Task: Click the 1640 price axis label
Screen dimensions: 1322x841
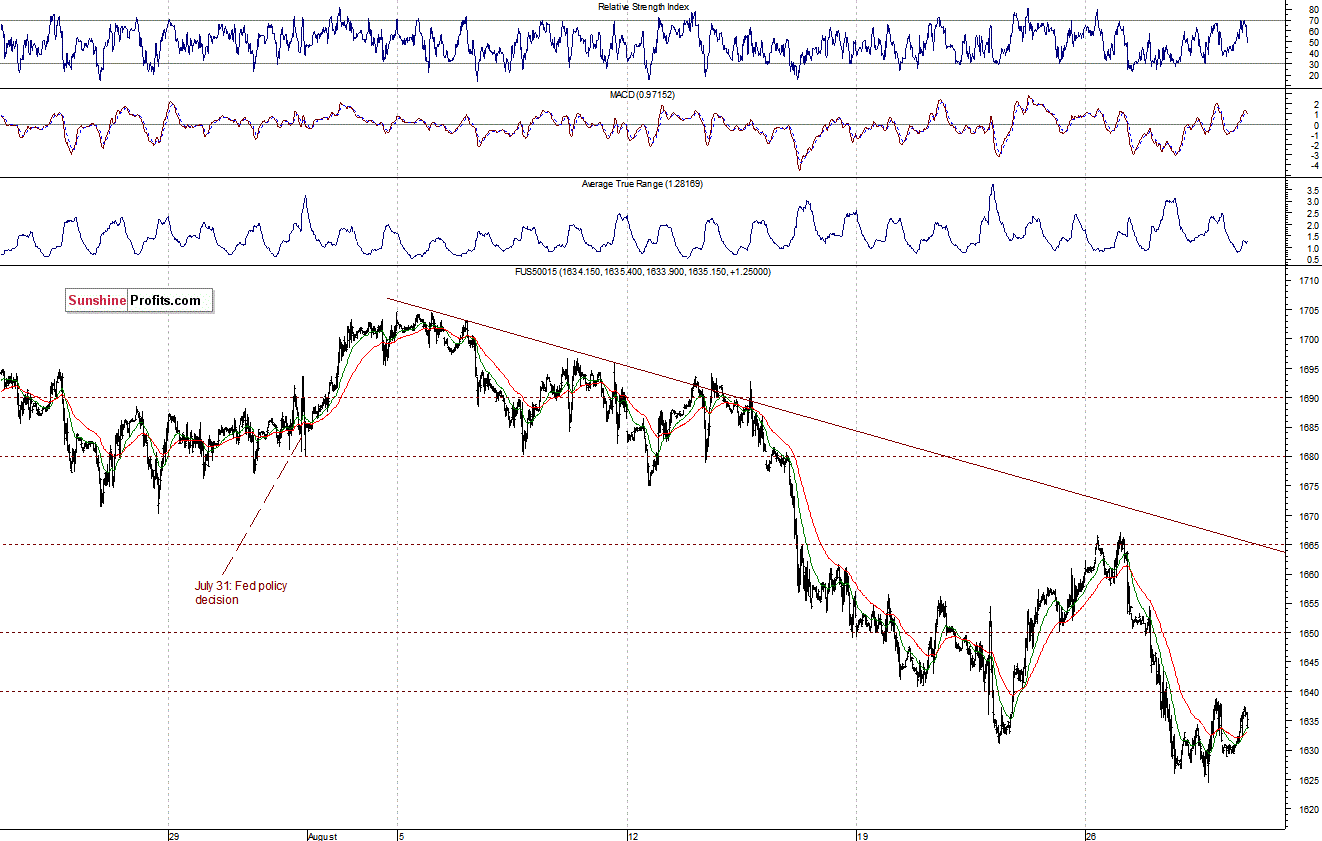Action: (1309, 692)
